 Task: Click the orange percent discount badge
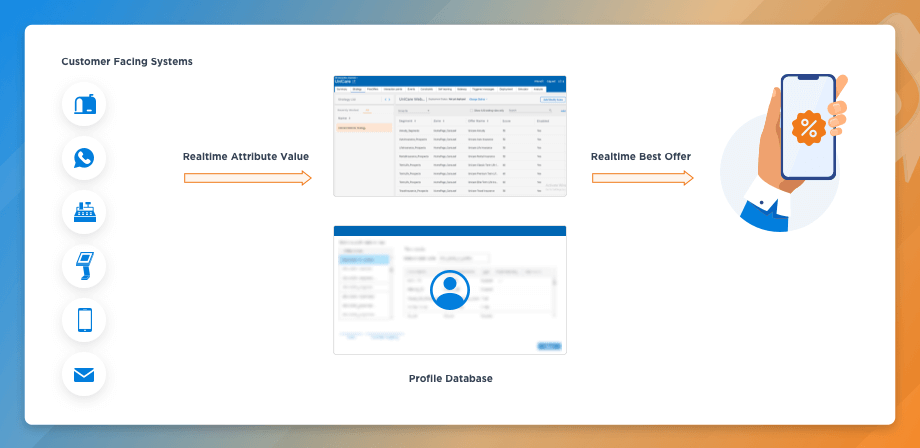[x=809, y=127]
